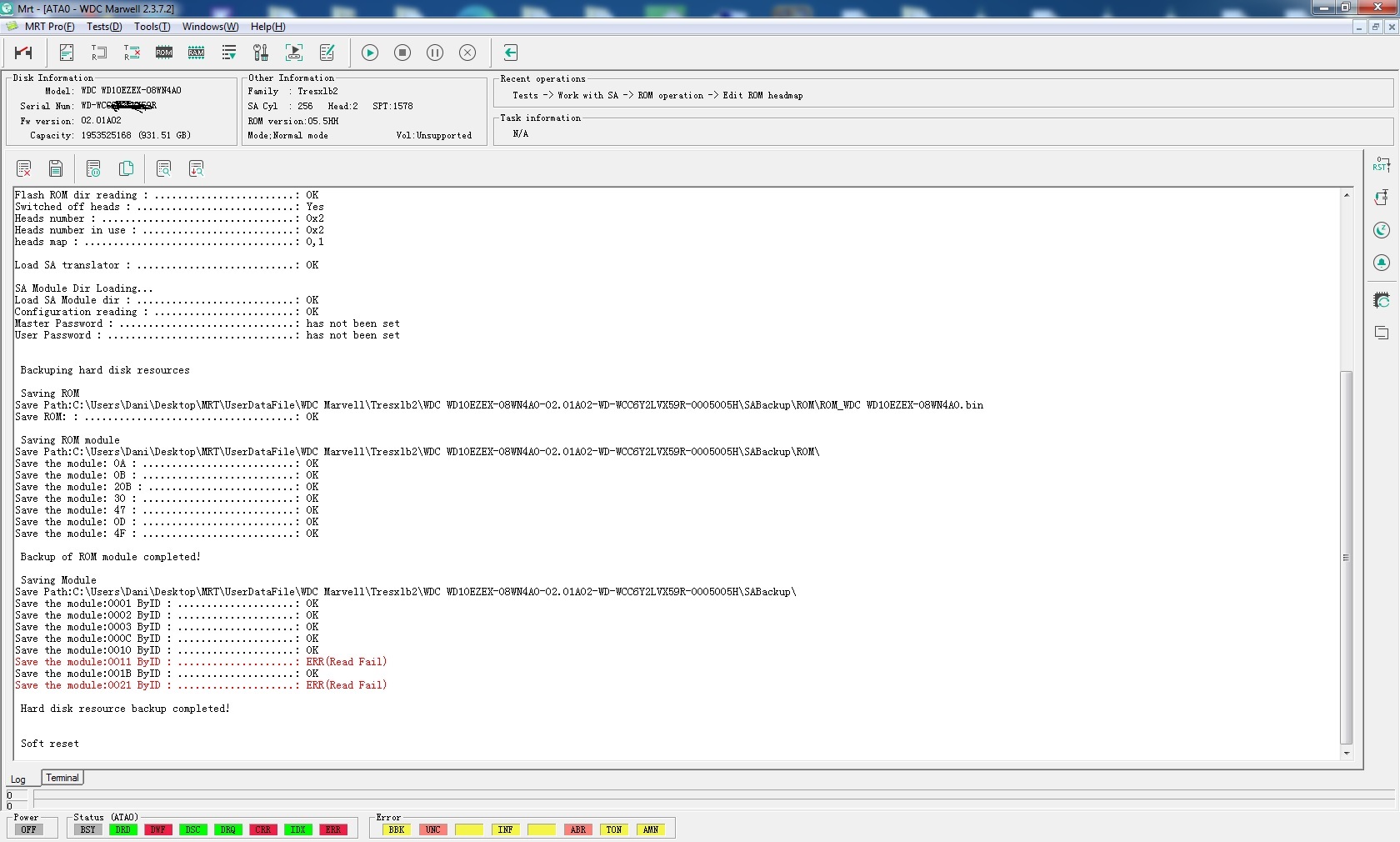
Task: Open ROM operations chip icon
Action: click(x=164, y=53)
